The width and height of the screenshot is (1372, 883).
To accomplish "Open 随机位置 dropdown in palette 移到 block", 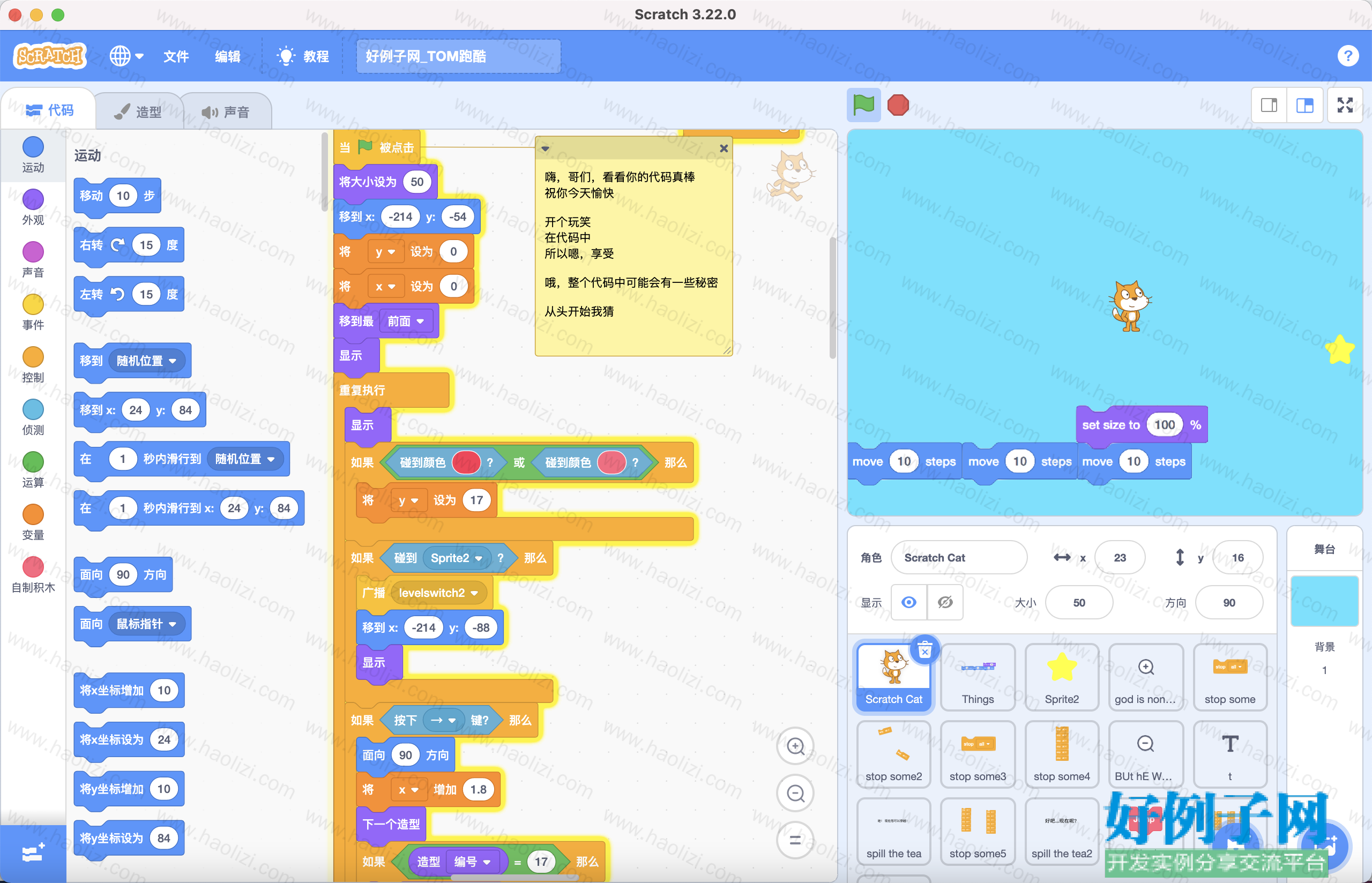I will pos(147,361).
